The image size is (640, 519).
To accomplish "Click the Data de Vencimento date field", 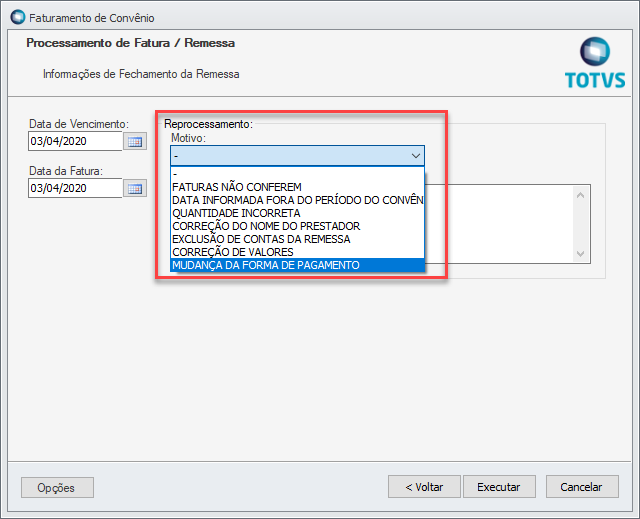I will pyautogui.click(x=75, y=141).
